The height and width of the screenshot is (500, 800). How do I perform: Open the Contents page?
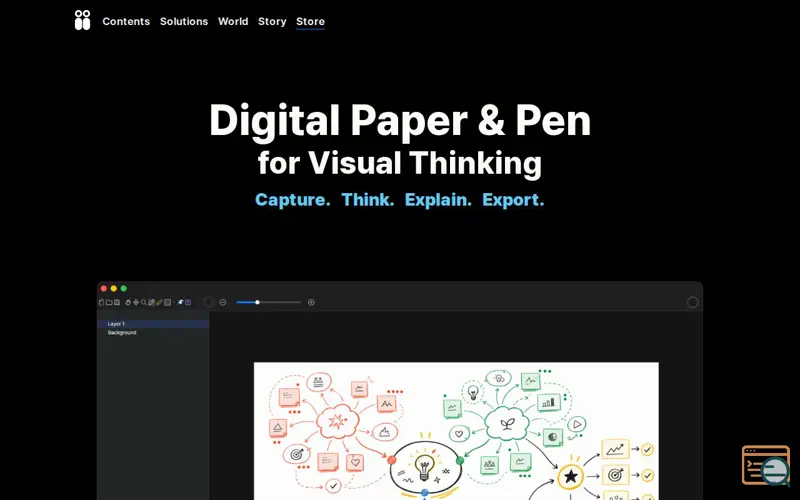(x=126, y=21)
